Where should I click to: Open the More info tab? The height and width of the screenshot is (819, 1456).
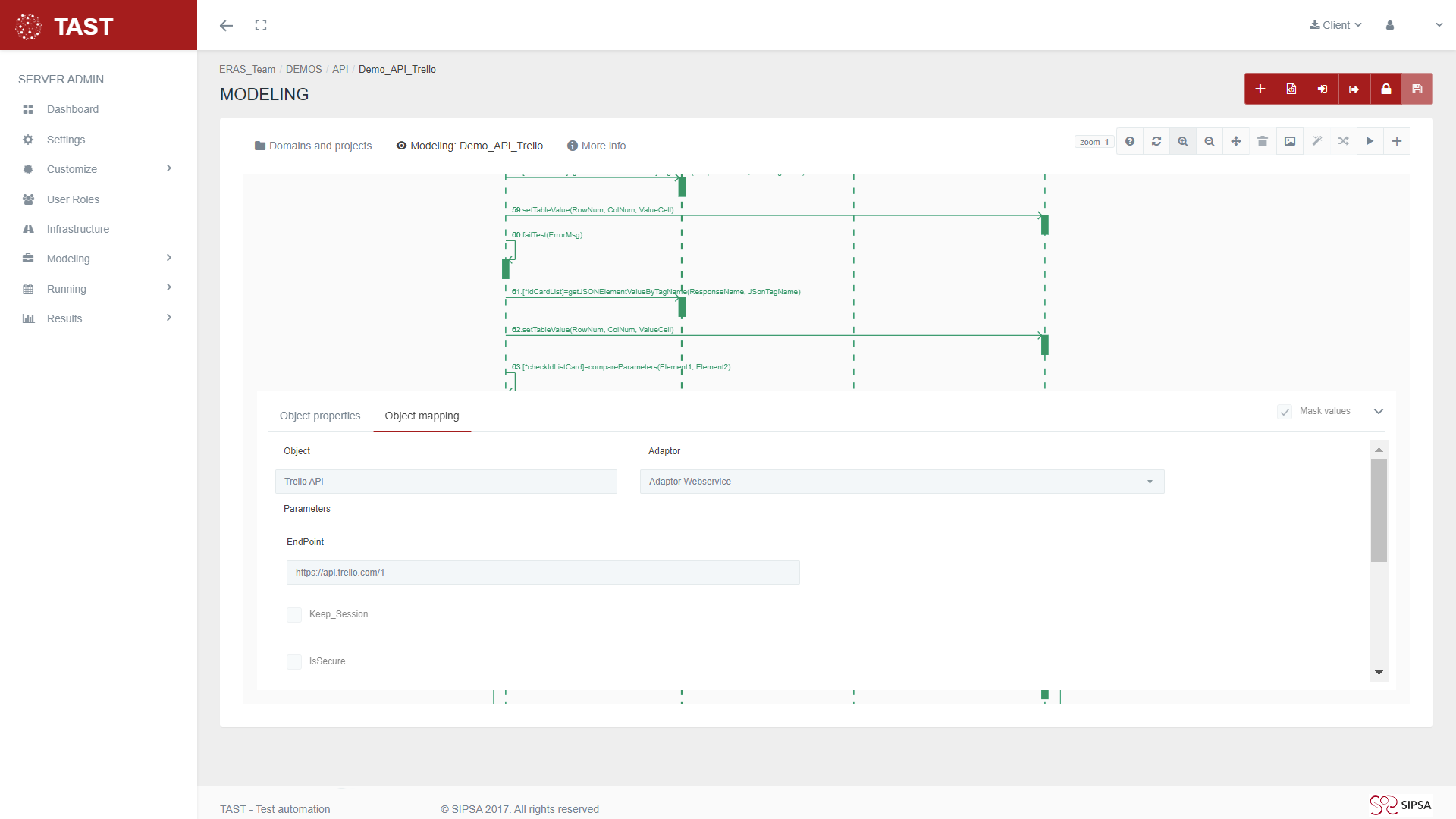click(597, 146)
